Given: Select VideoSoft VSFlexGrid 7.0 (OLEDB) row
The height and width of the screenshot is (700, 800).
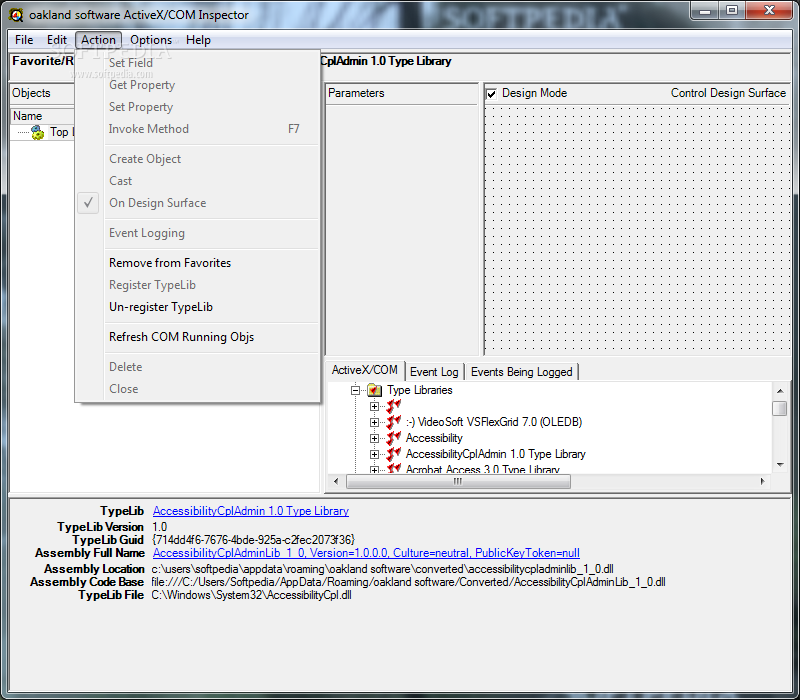Looking at the screenshot, I should click(494, 422).
